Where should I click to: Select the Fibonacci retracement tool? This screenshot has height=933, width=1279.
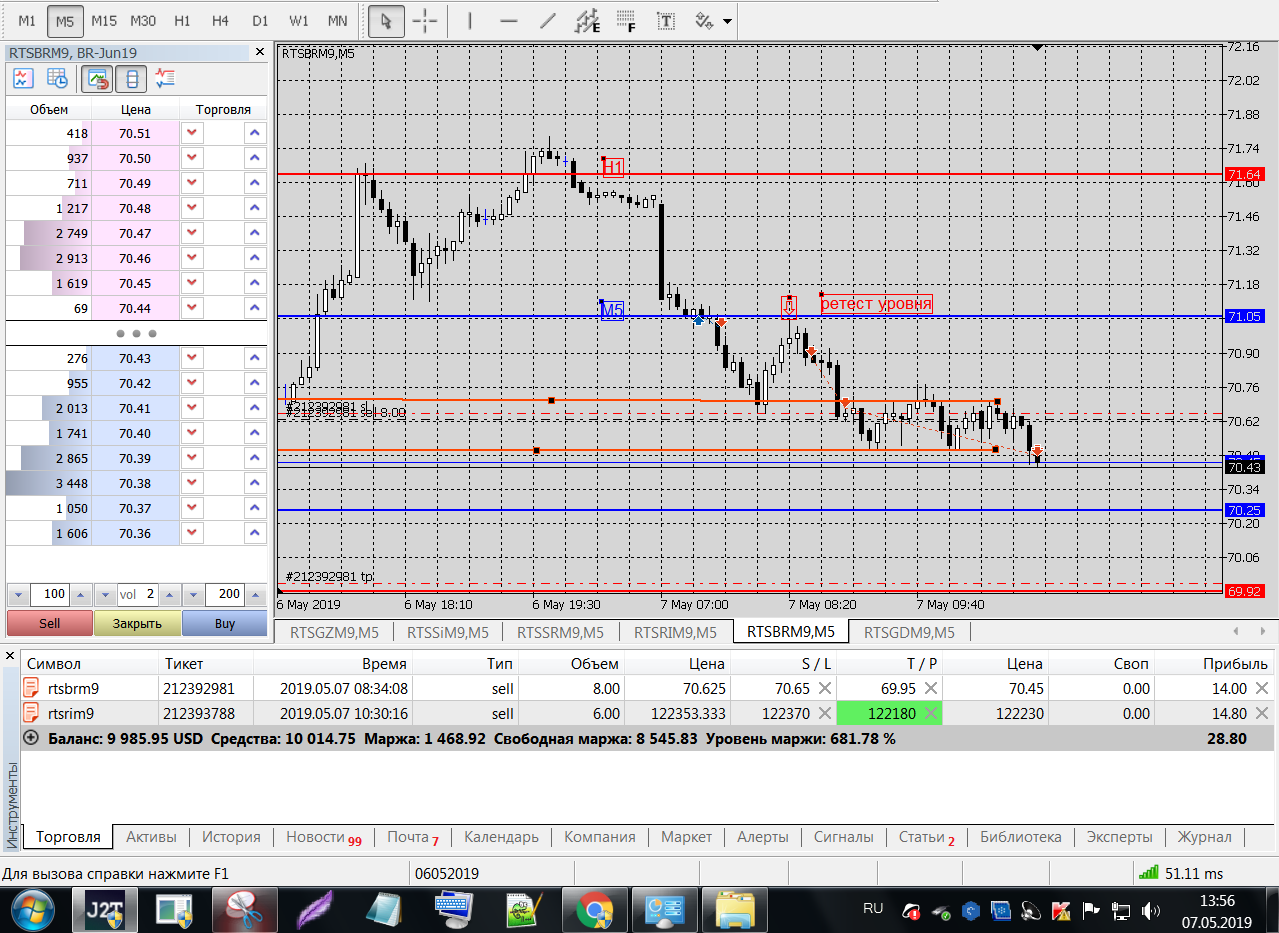point(626,20)
